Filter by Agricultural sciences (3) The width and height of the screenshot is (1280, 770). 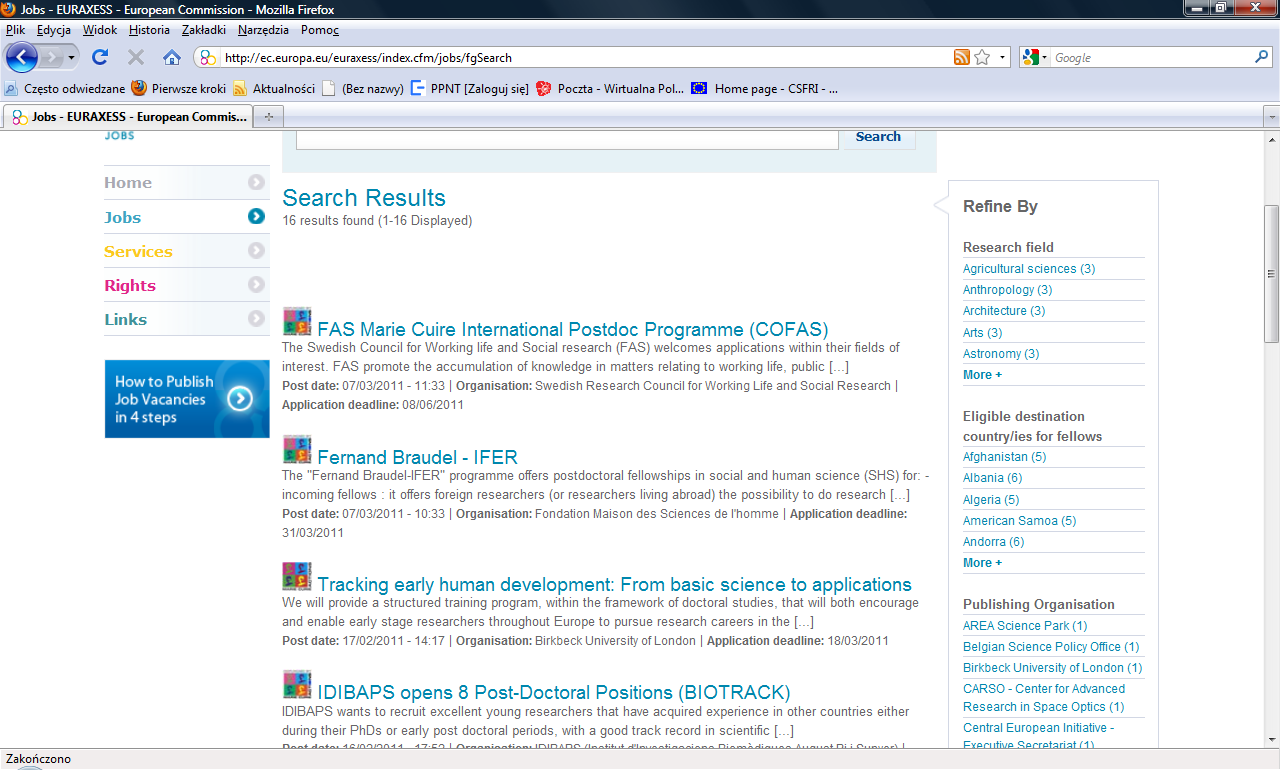click(1029, 269)
